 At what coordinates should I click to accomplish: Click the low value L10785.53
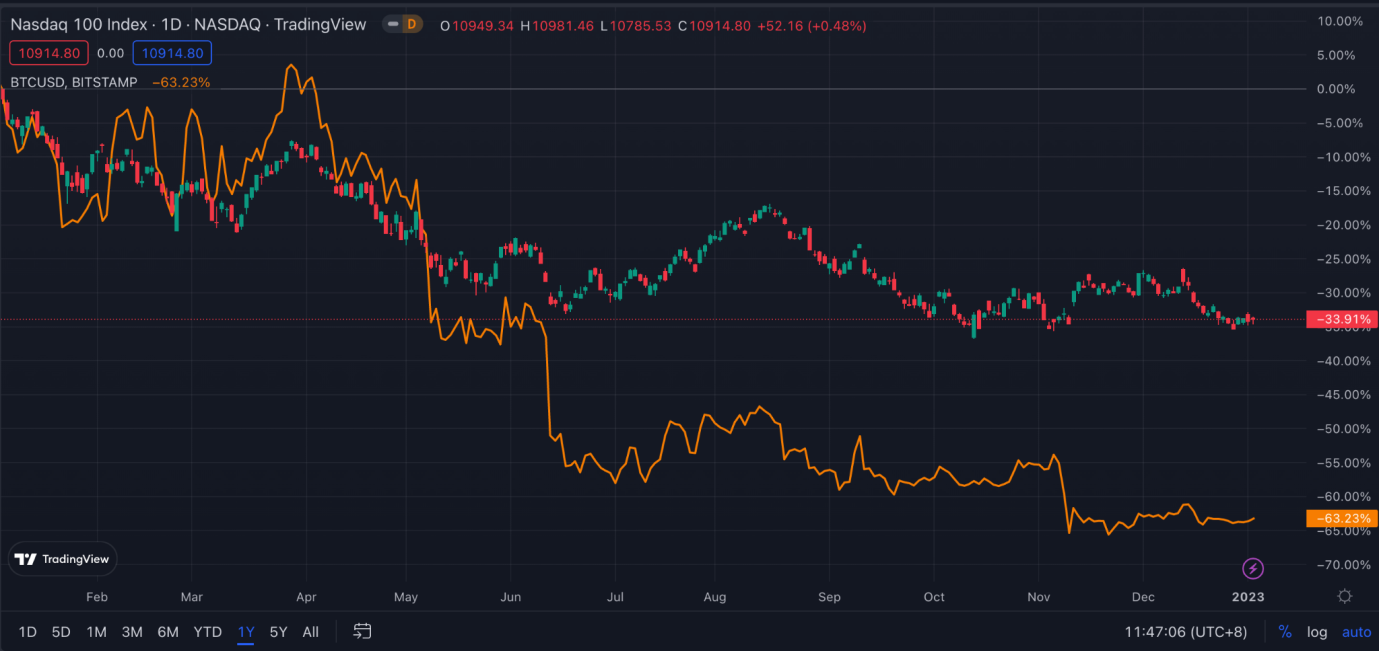point(635,25)
